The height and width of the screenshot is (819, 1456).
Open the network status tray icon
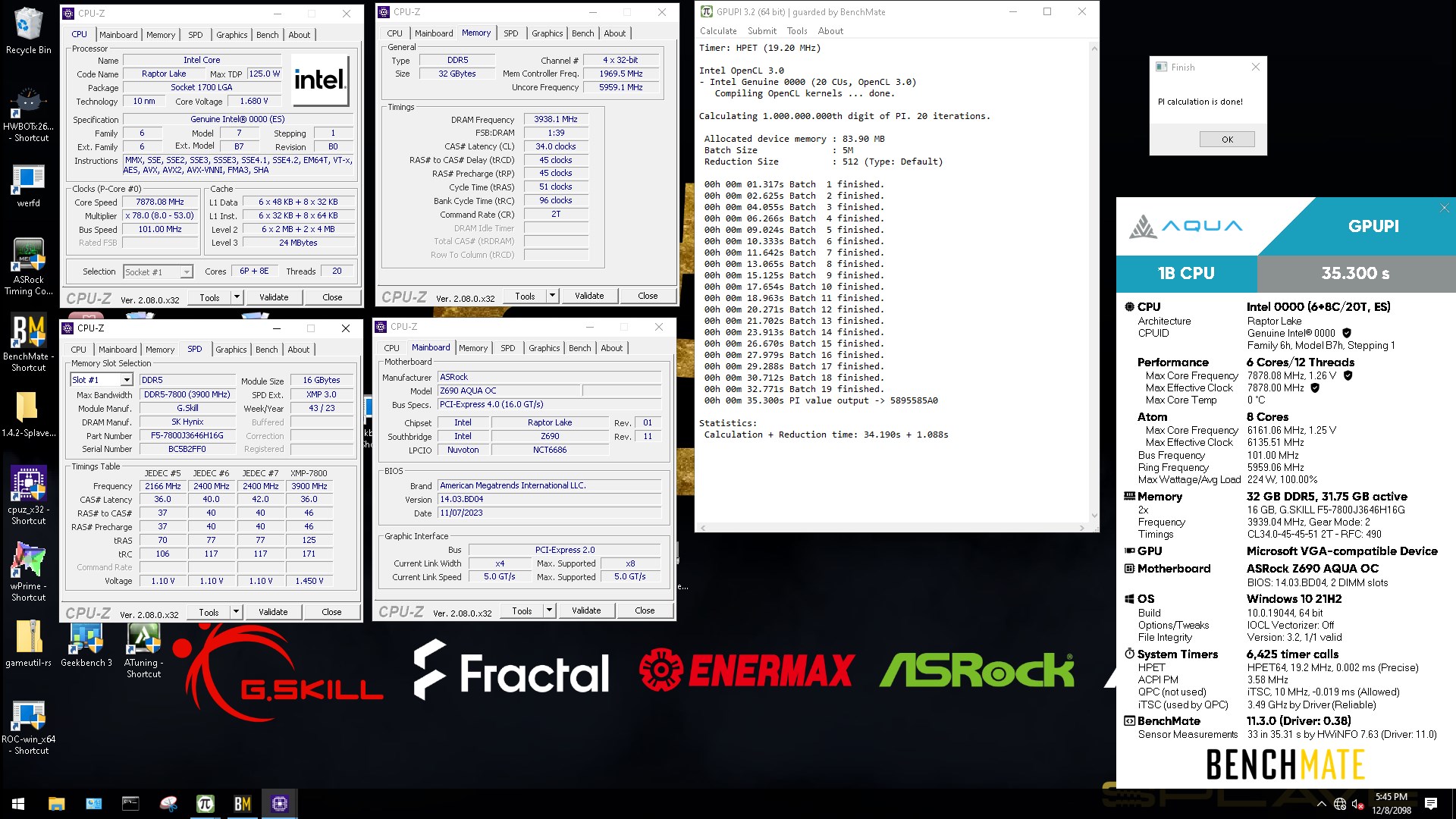(x=1339, y=804)
